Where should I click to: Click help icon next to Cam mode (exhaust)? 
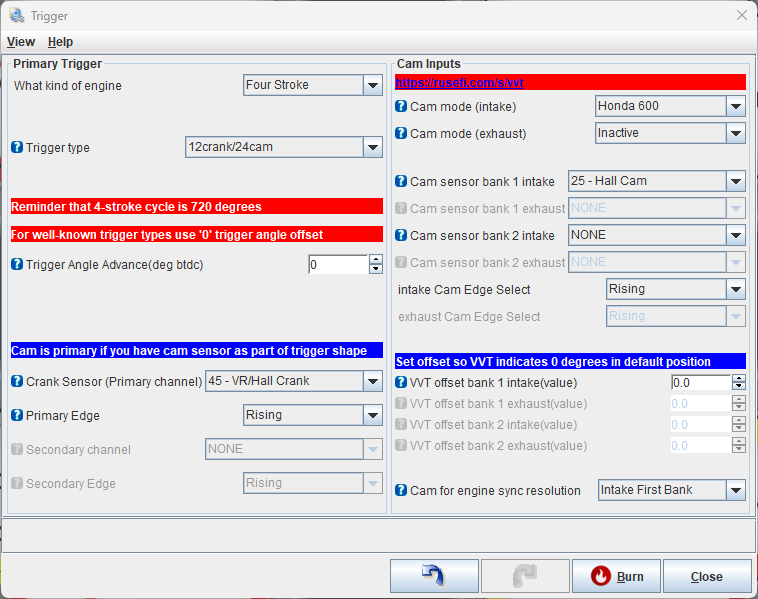pos(401,133)
